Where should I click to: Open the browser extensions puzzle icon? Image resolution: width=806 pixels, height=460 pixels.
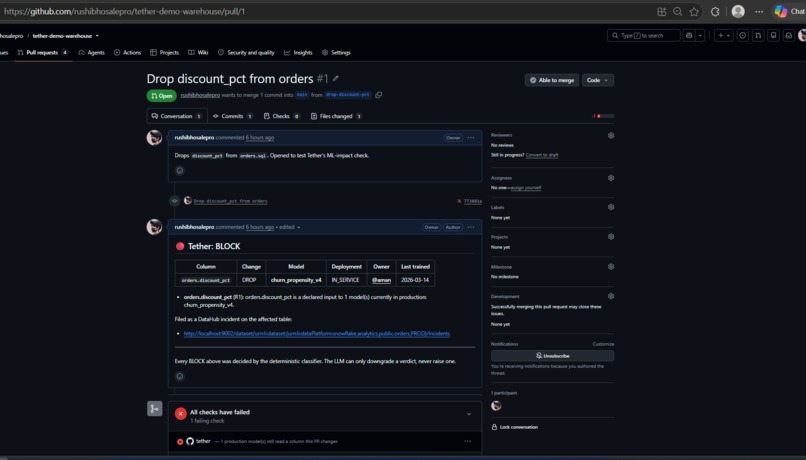point(715,11)
